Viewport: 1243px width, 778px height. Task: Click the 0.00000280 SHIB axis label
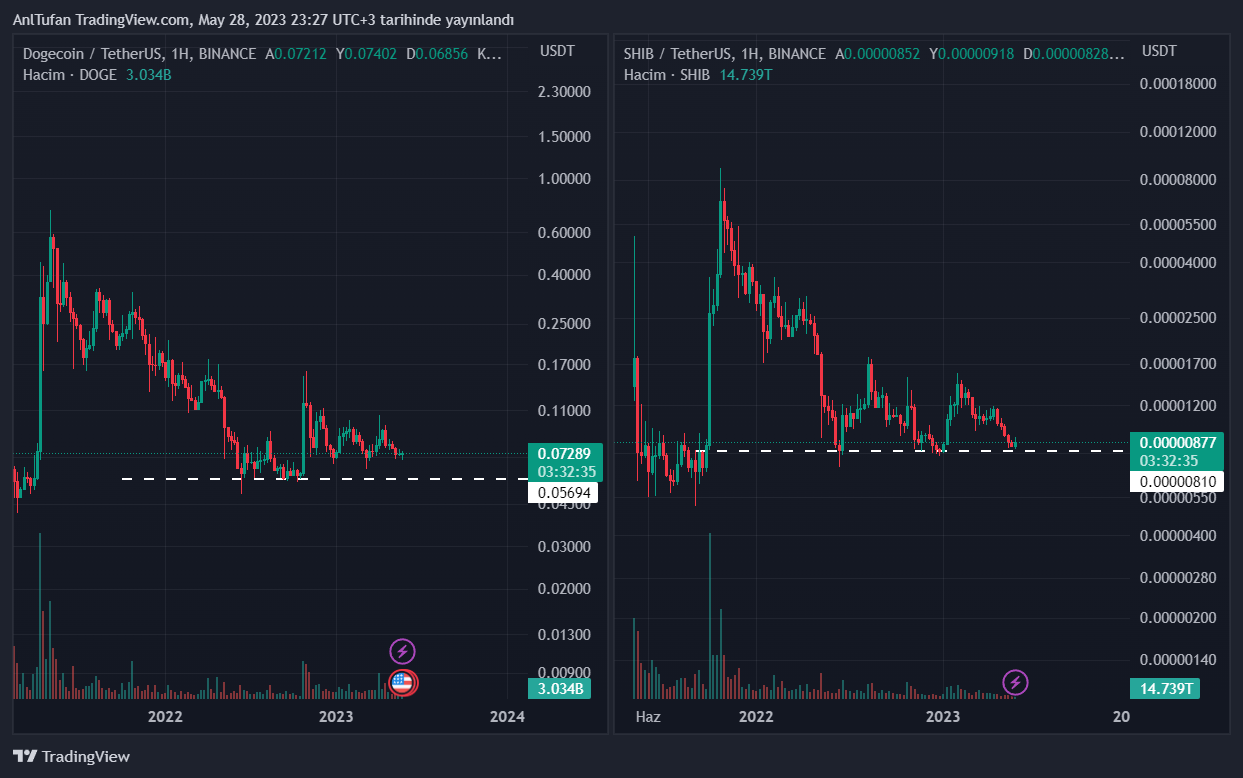point(1178,578)
